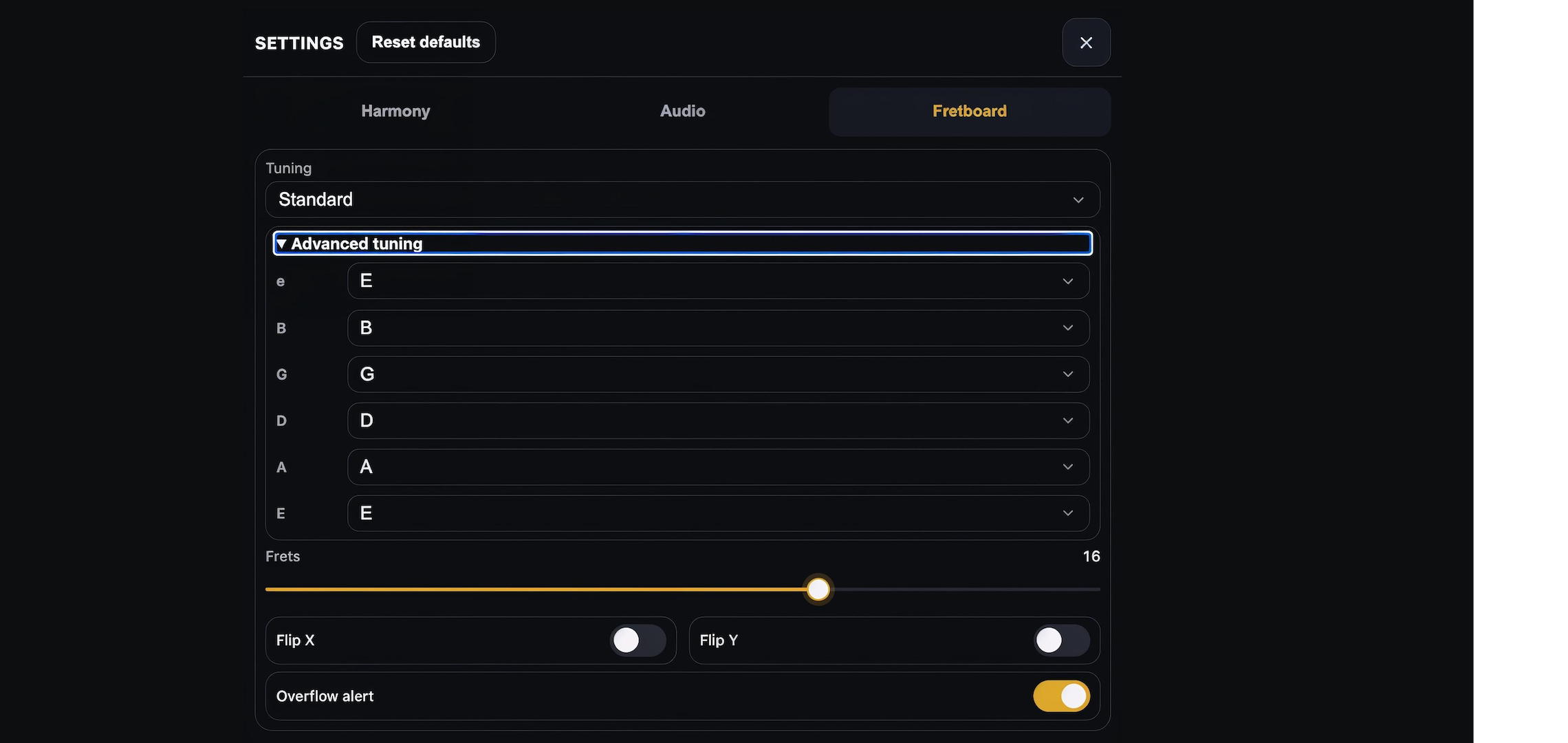Open the A string note dropdown
This screenshot has width=1568, height=743.
click(x=718, y=467)
